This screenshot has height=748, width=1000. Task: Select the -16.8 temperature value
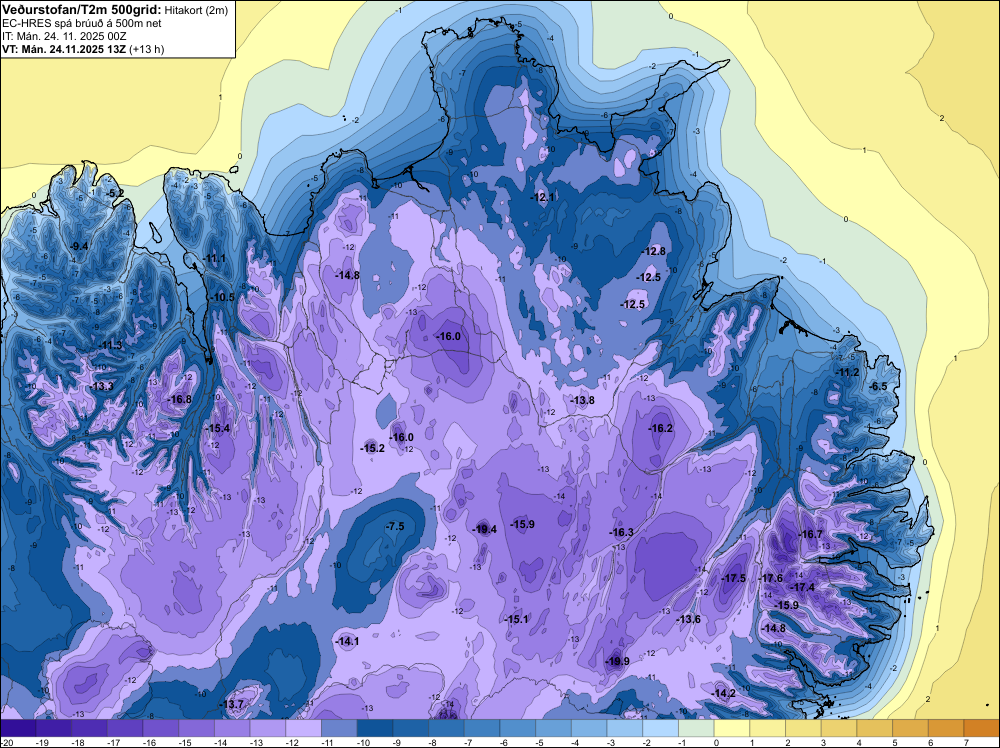(180, 399)
